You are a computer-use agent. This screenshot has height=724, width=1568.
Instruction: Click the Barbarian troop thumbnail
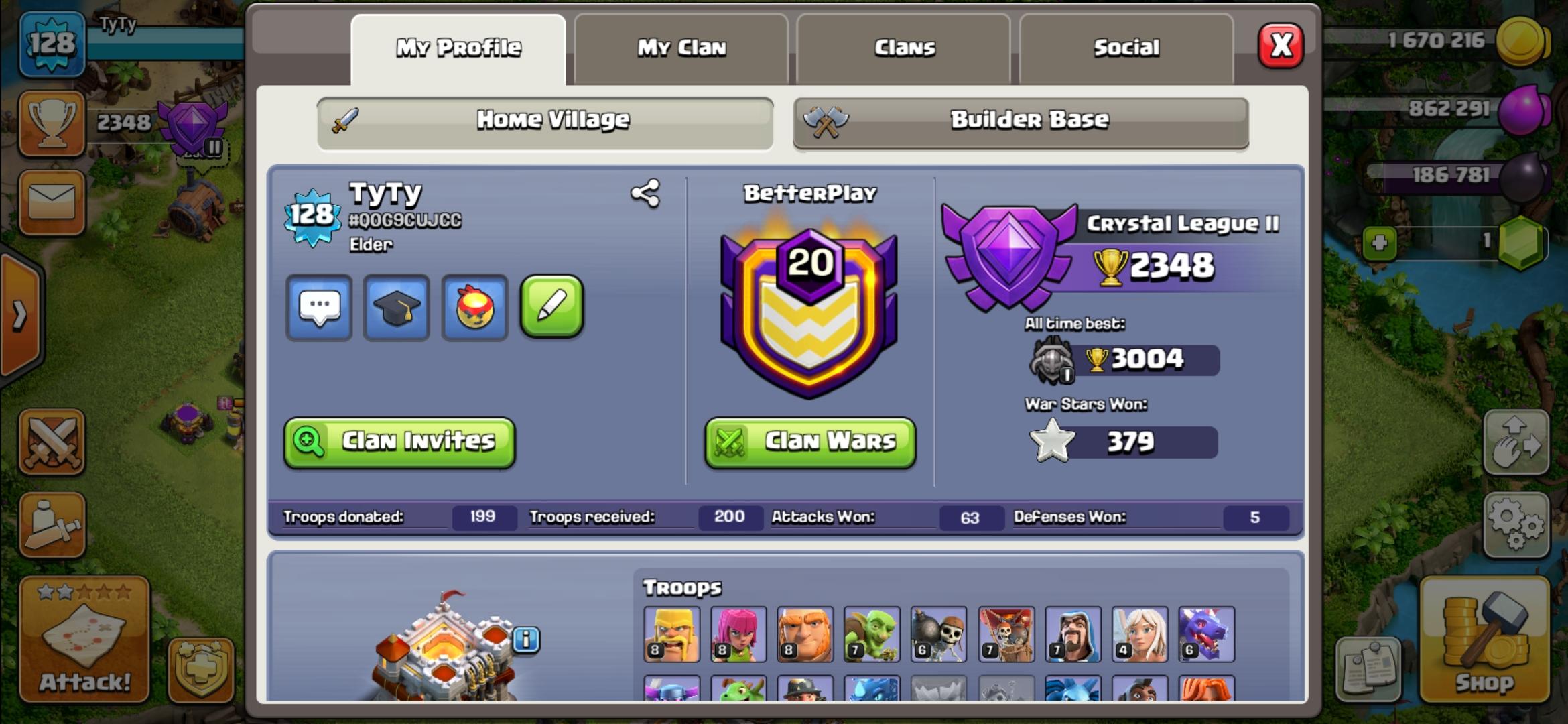(x=672, y=634)
